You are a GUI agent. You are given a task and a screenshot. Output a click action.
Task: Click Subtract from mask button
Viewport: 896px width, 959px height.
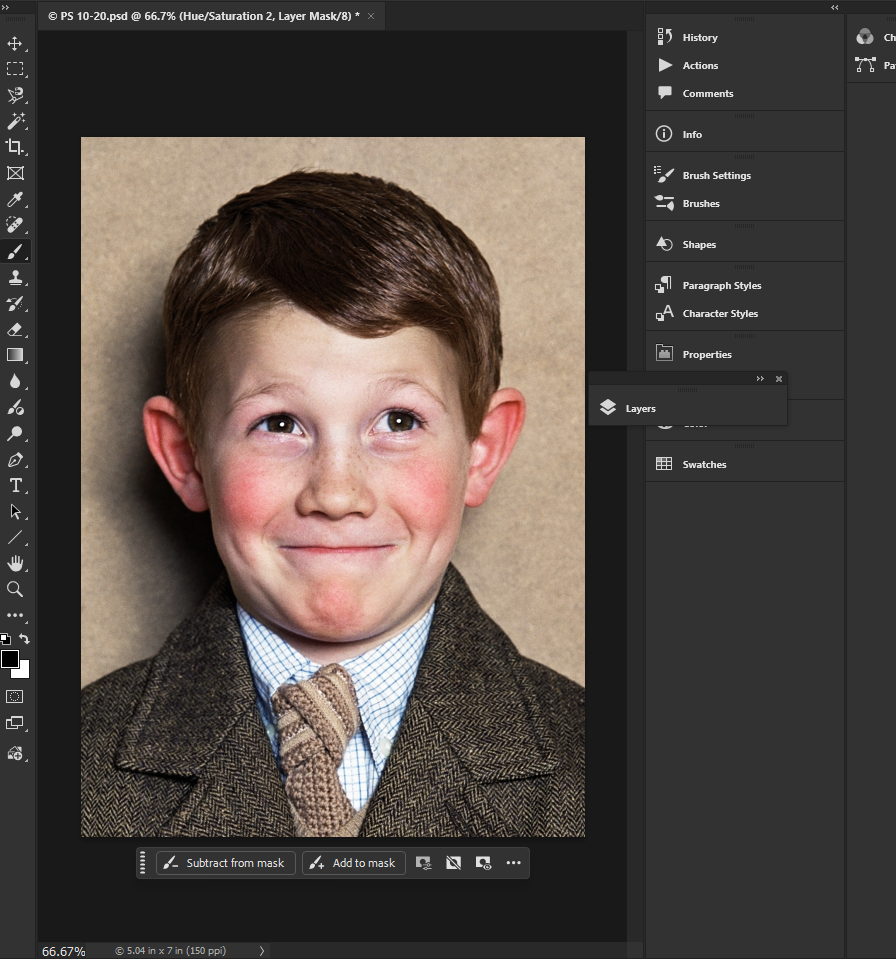(226, 863)
